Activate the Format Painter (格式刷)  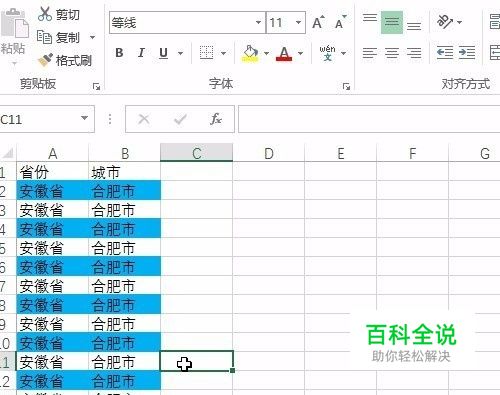pos(65,60)
